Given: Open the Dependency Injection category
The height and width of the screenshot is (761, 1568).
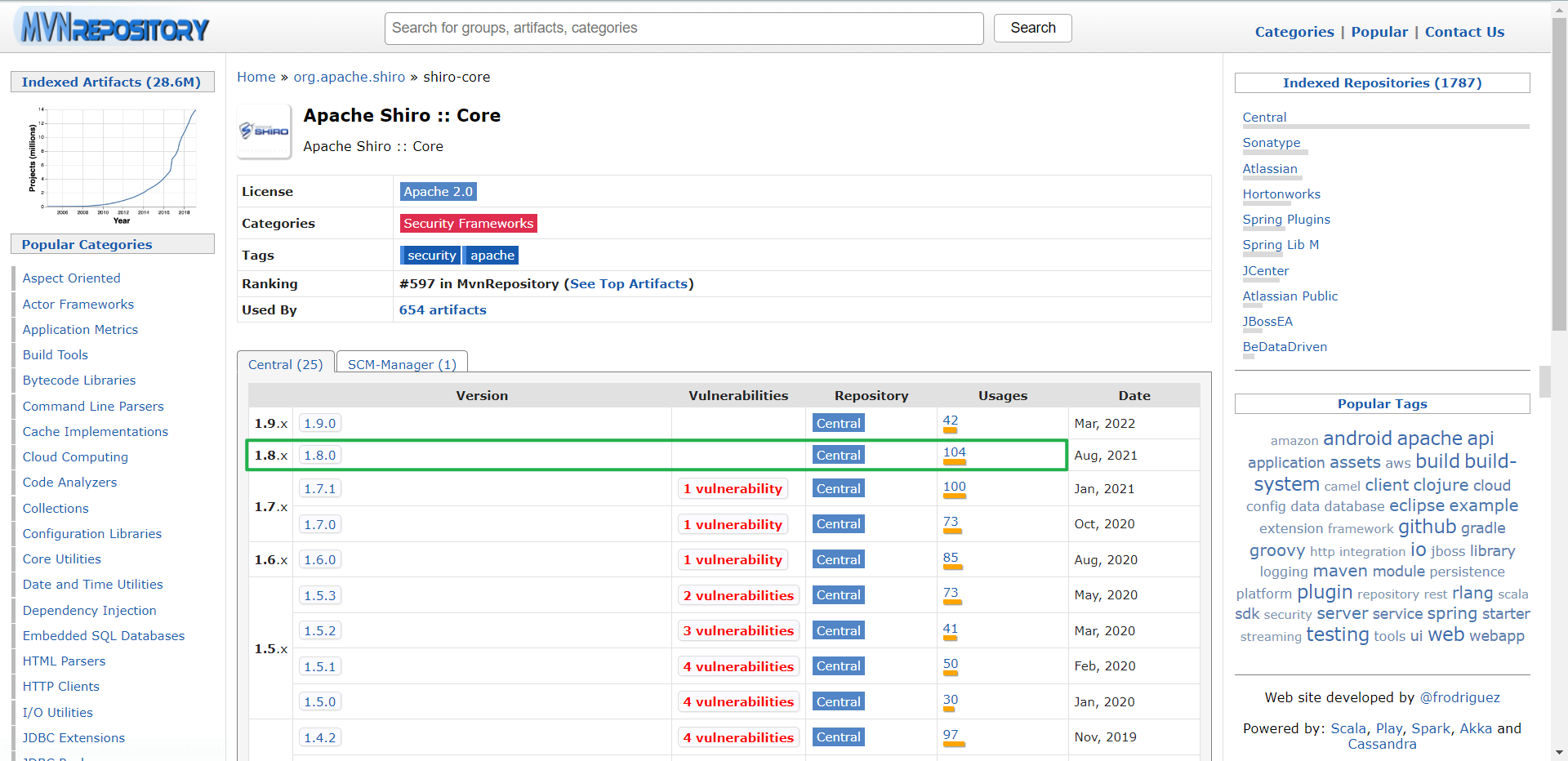Looking at the screenshot, I should point(90,610).
